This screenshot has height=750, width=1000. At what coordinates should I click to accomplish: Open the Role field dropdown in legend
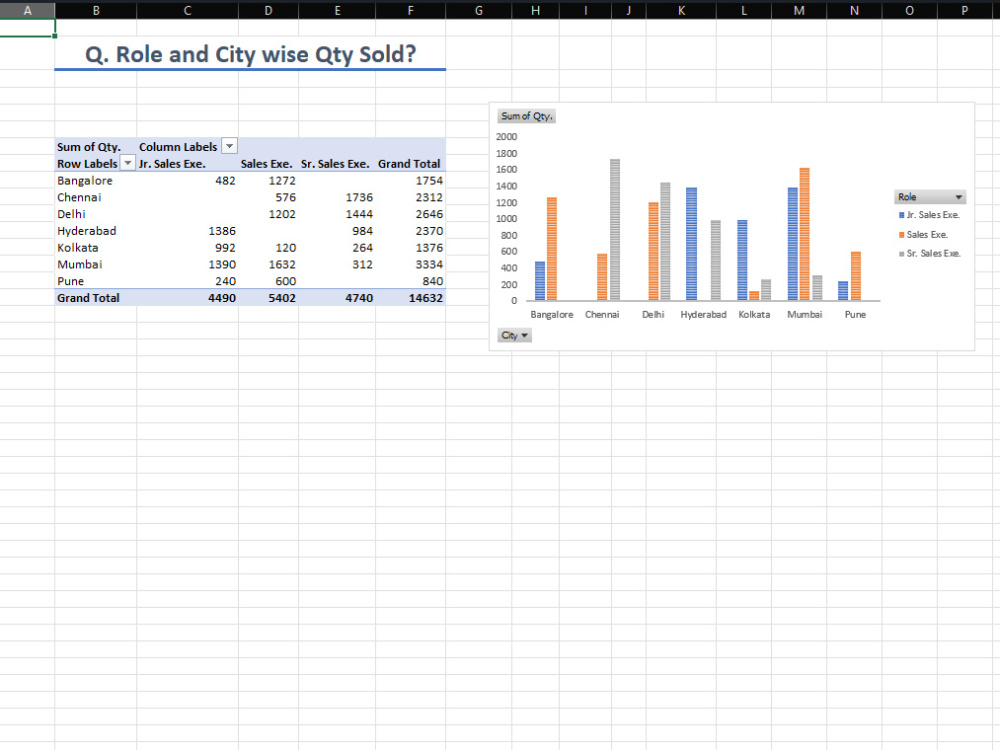(x=930, y=197)
